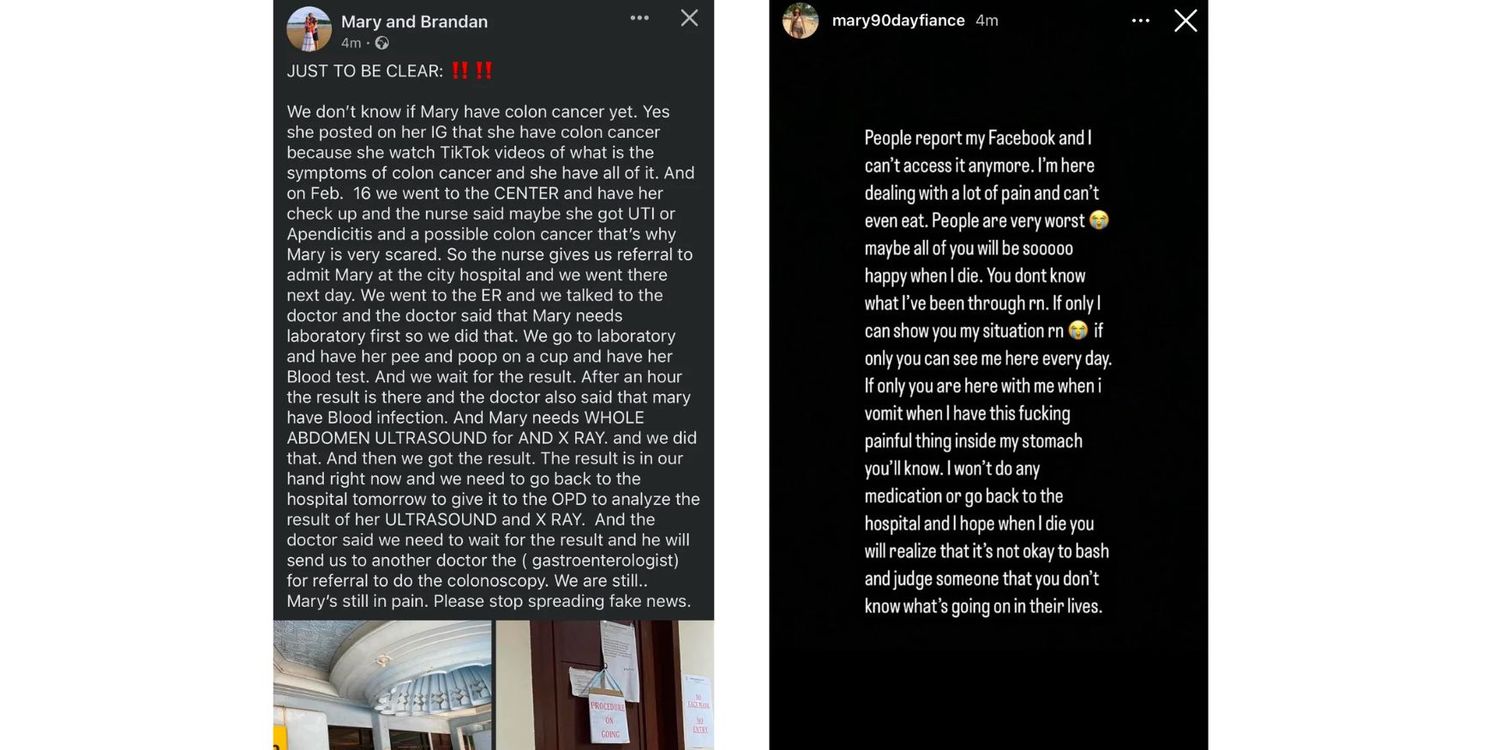The width and height of the screenshot is (1500, 750).
Task: Click the Mary and Brandan profile picture
Action: [309, 29]
